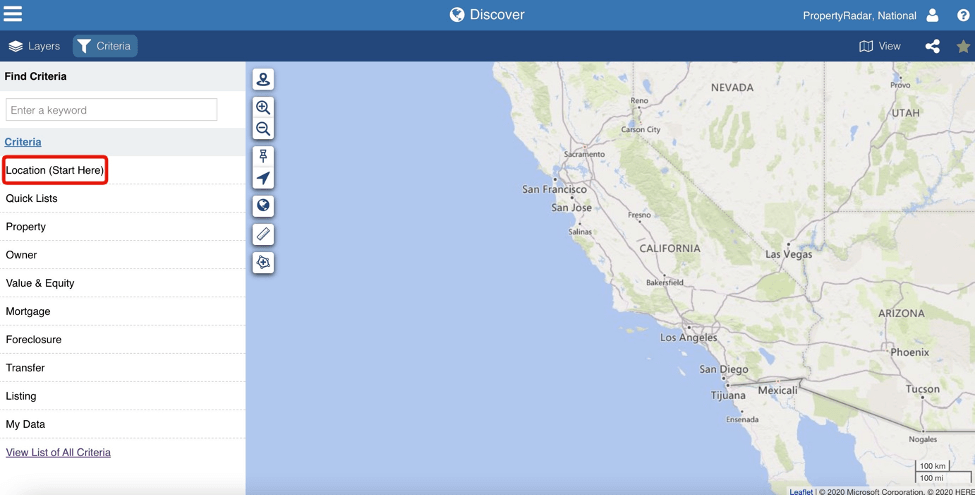This screenshot has height=495, width=977.
Task: Click the locate me arrow icon
Action: point(264,178)
